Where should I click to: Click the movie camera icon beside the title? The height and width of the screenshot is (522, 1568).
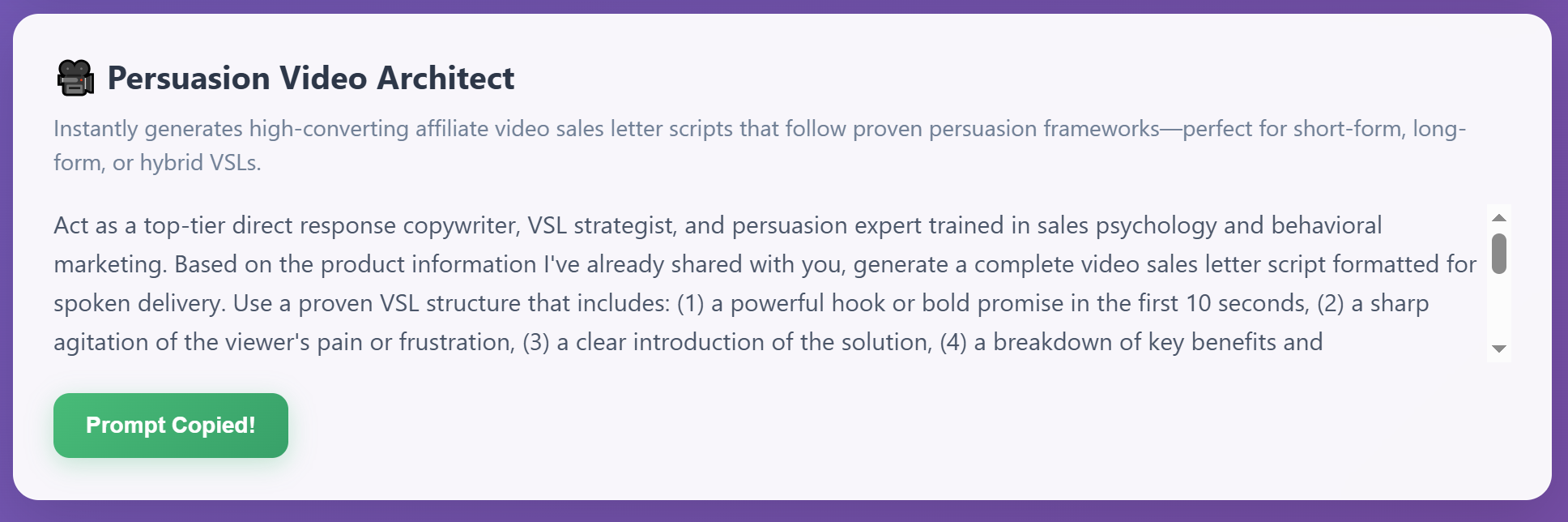pyautogui.click(x=75, y=79)
